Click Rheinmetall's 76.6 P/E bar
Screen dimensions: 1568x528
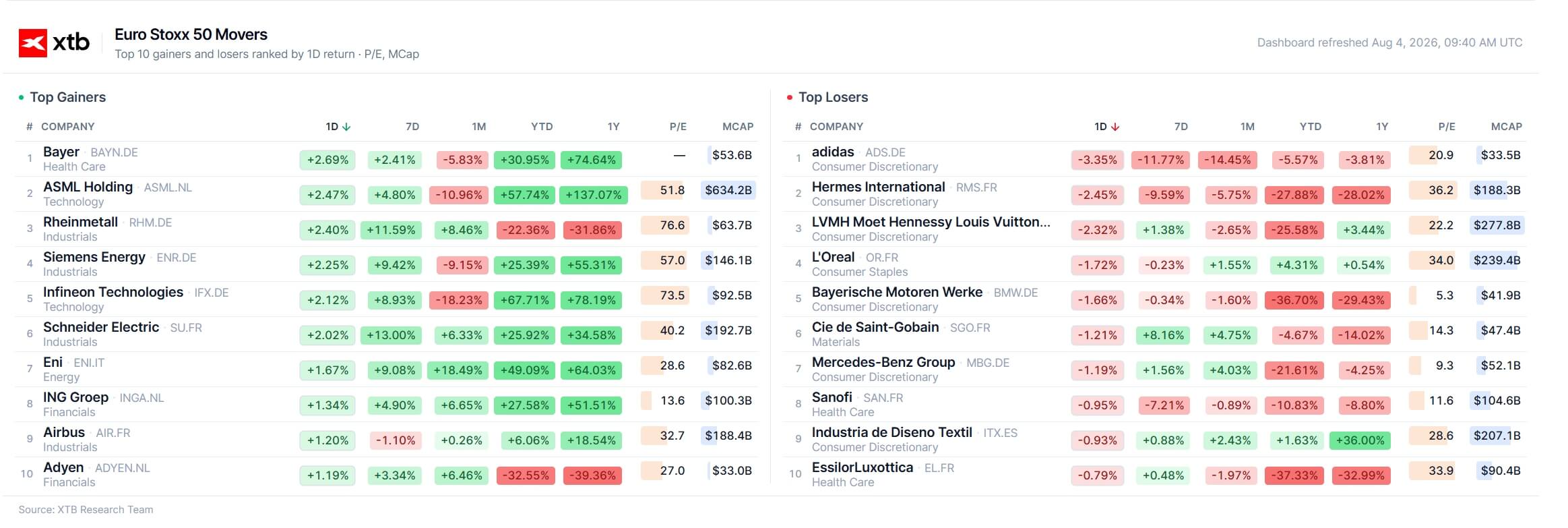(664, 225)
